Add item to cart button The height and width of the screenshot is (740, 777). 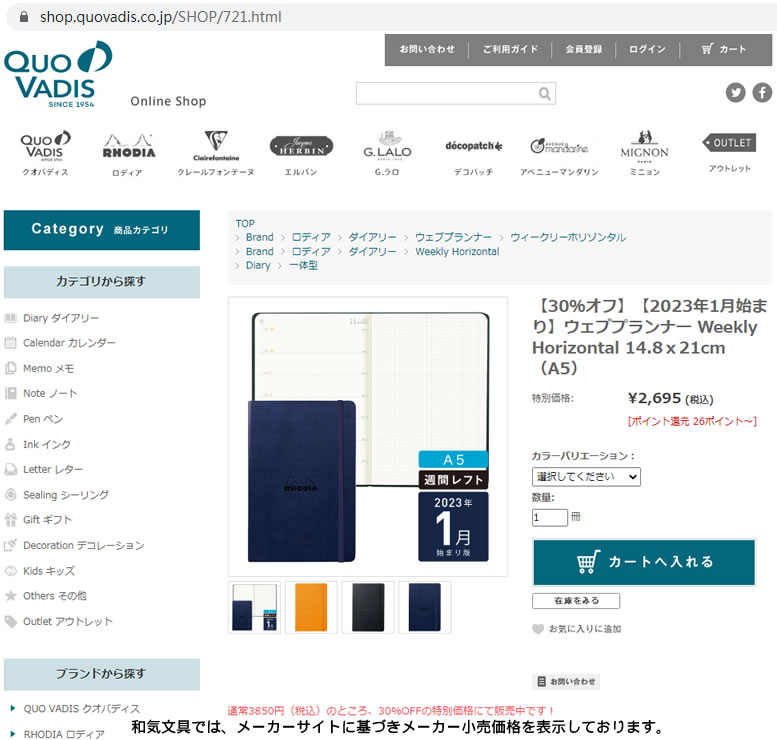(x=644, y=562)
